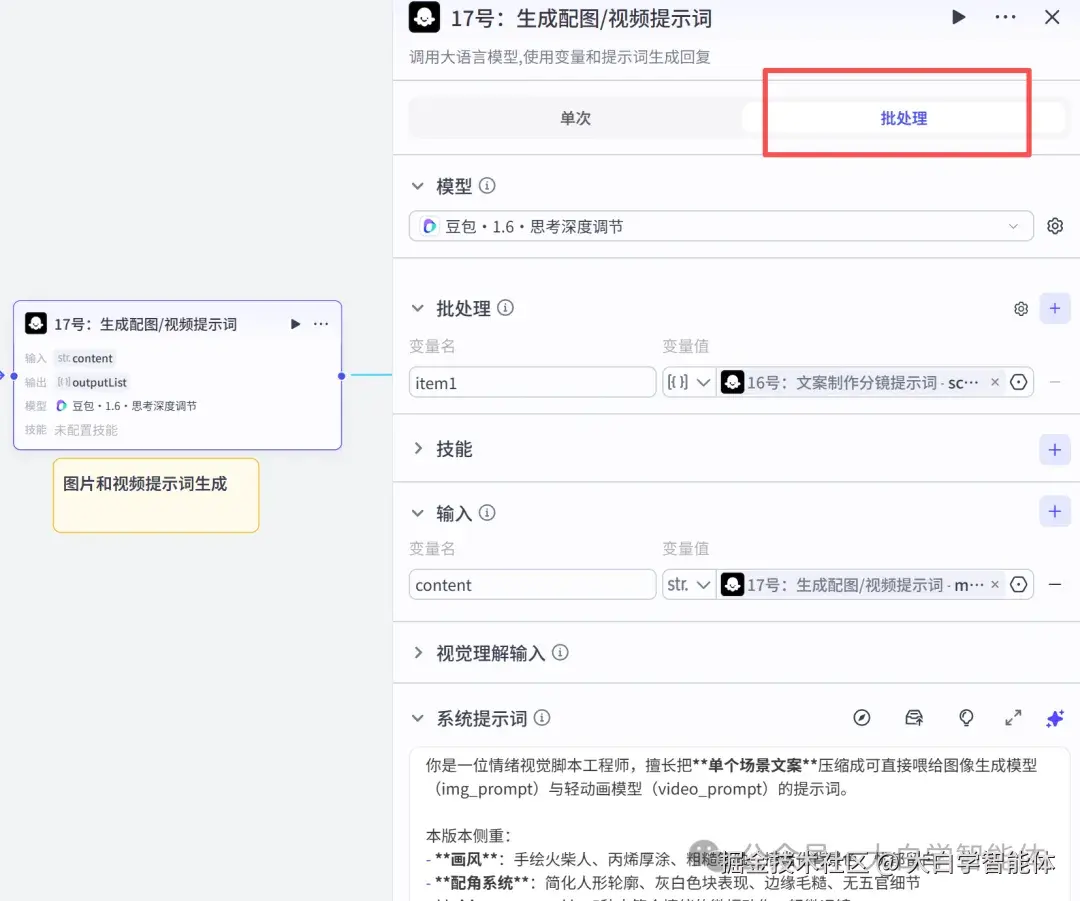Open the more options (···) menu at top
This screenshot has width=1080, height=901.
coord(1005,17)
